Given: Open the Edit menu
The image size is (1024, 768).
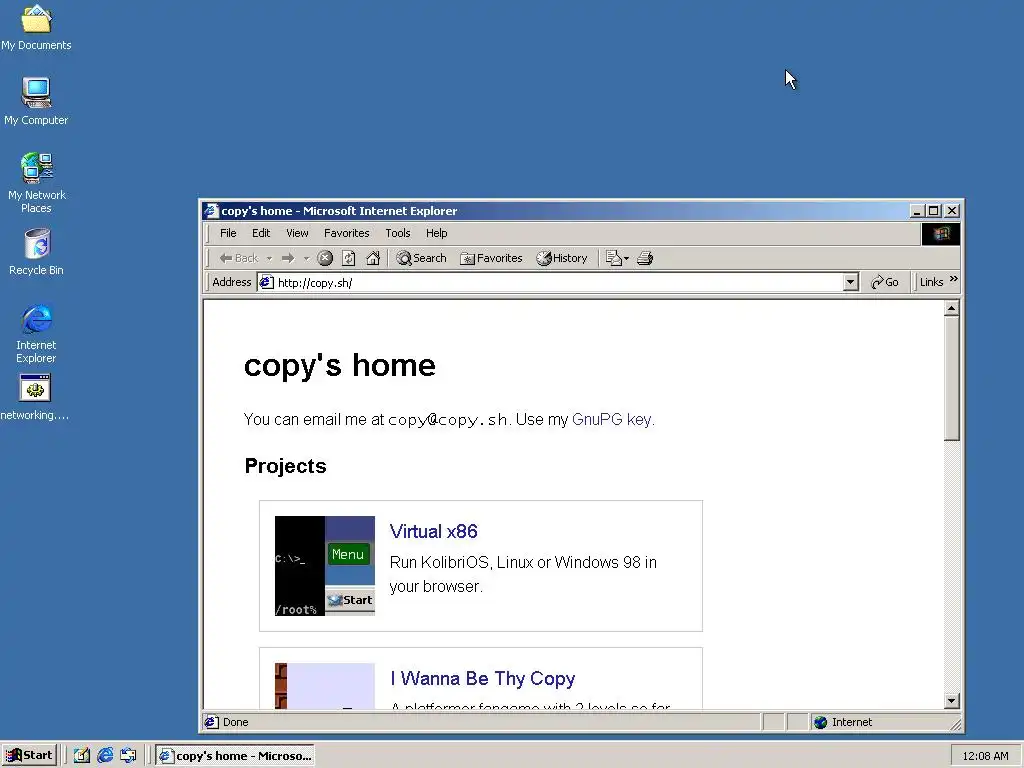Looking at the screenshot, I should coord(261,233).
